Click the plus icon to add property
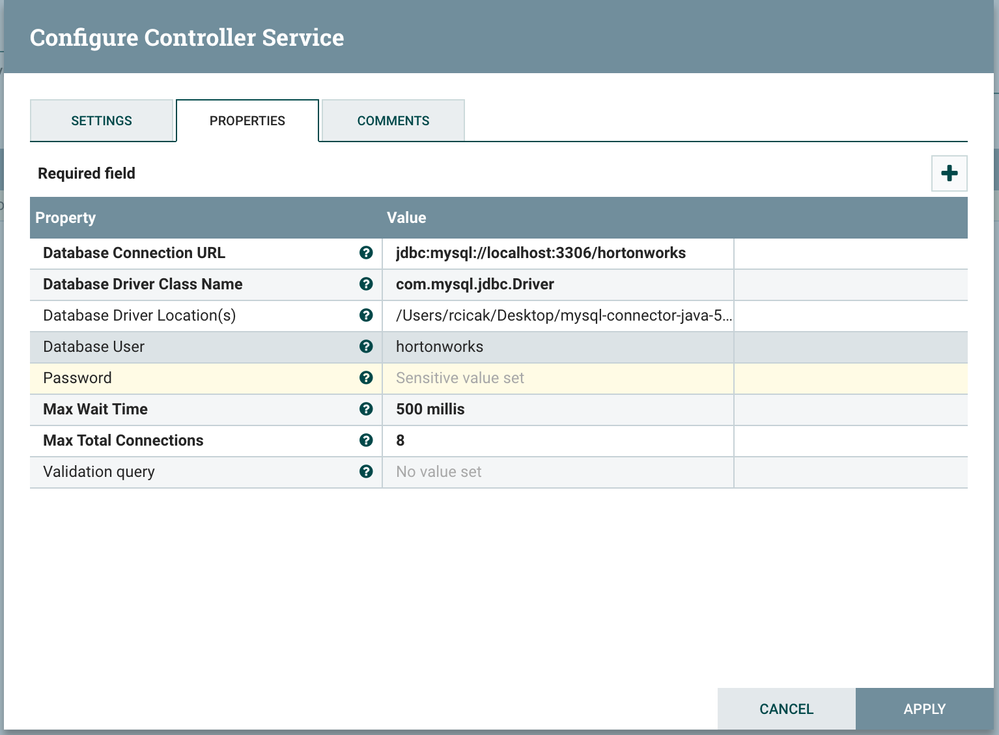999x735 pixels. (x=949, y=174)
